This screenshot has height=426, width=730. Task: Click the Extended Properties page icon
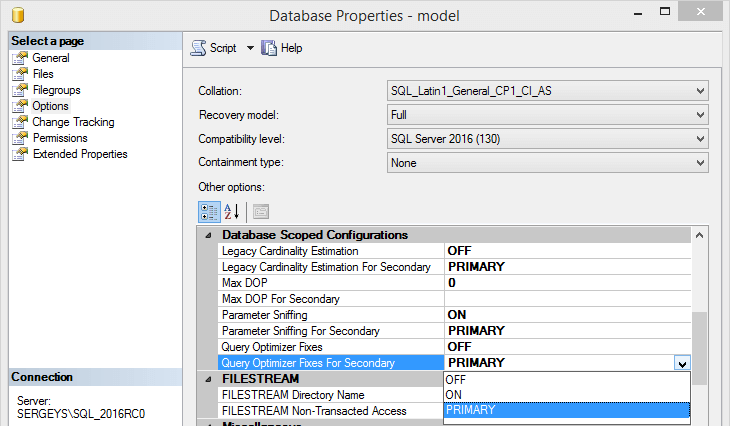point(20,154)
